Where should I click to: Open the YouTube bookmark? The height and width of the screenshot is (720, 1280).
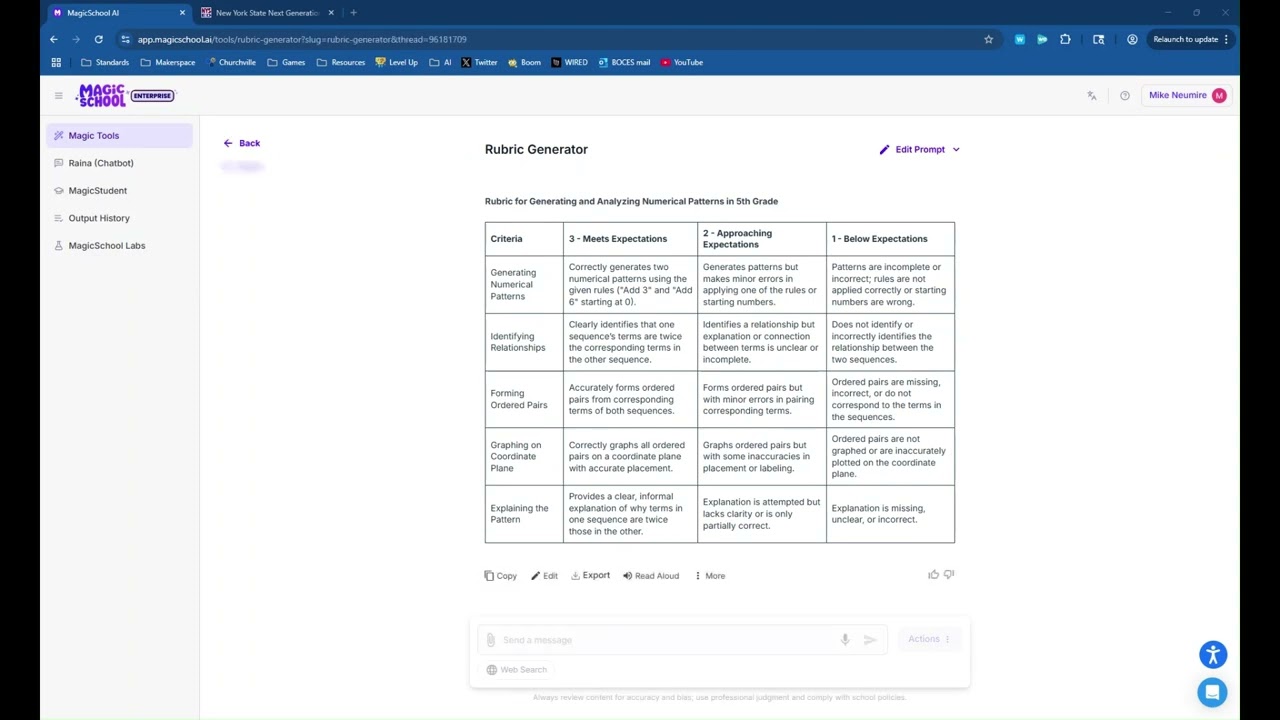coord(682,62)
